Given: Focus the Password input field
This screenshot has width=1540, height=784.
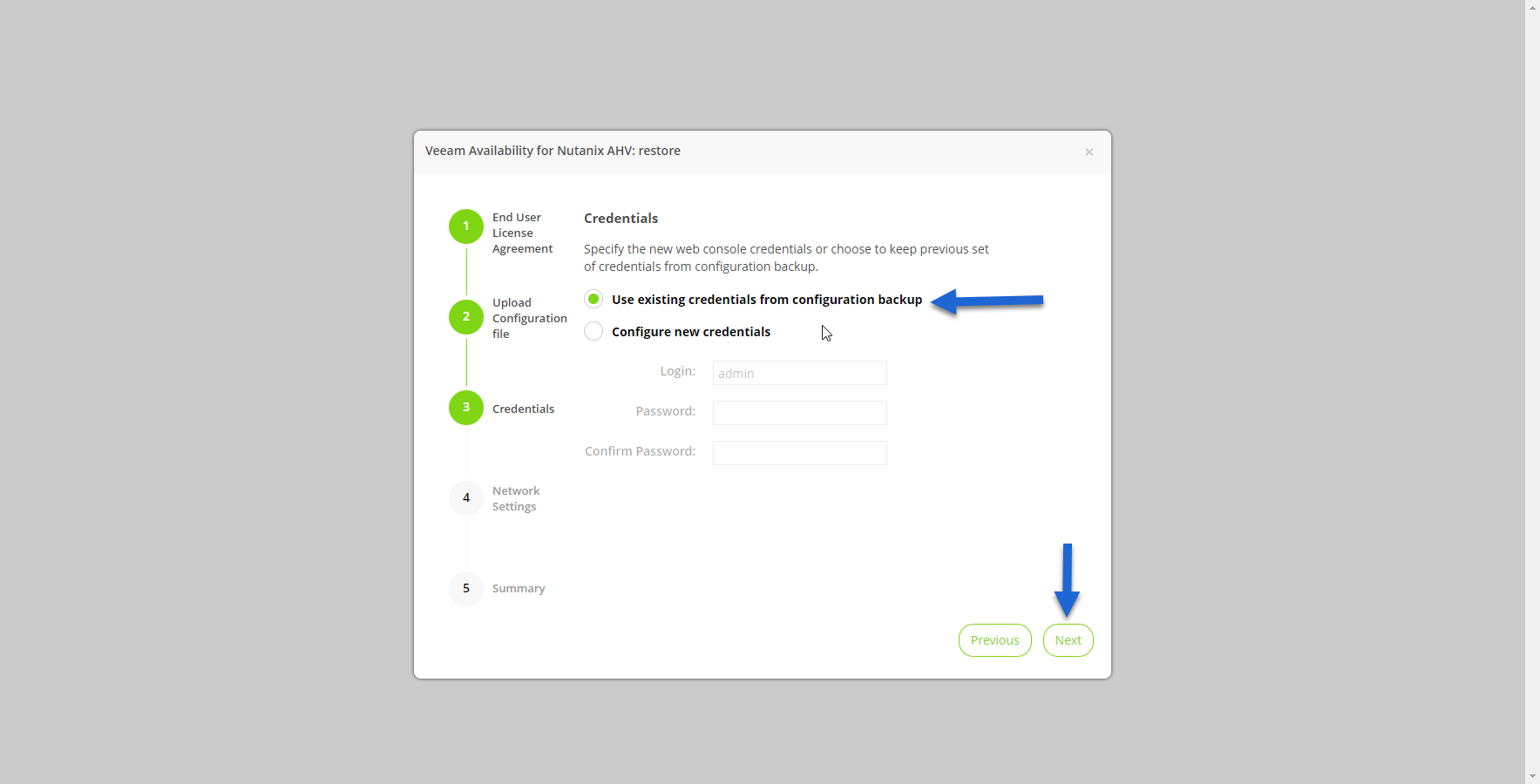Looking at the screenshot, I should pos(799,413).
